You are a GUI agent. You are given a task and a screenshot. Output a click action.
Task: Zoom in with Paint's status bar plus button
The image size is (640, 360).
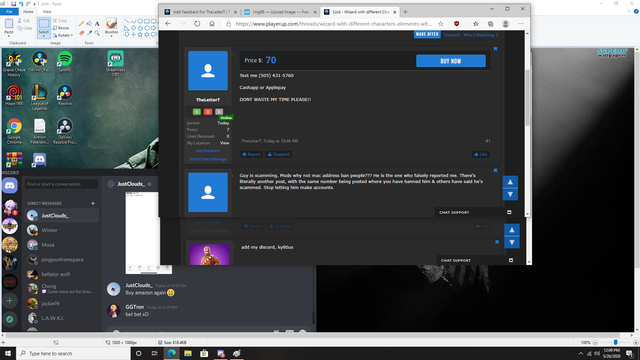click(636, 342)
